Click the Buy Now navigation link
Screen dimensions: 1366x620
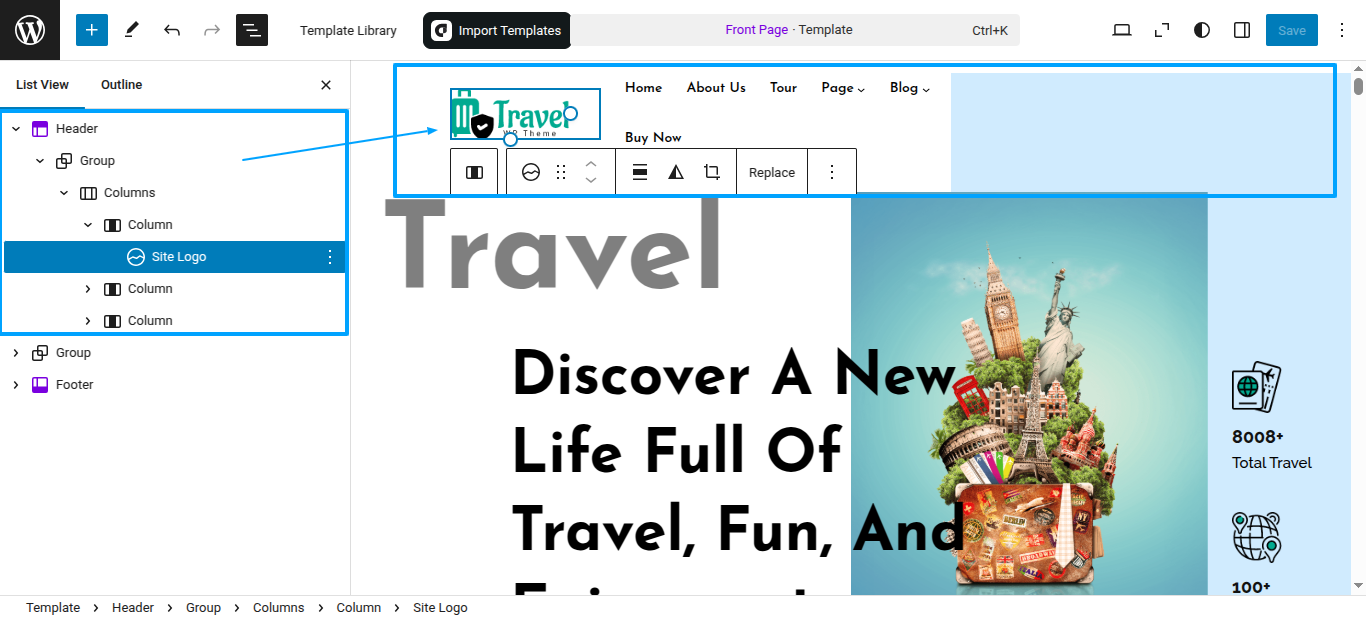[653, 138]
